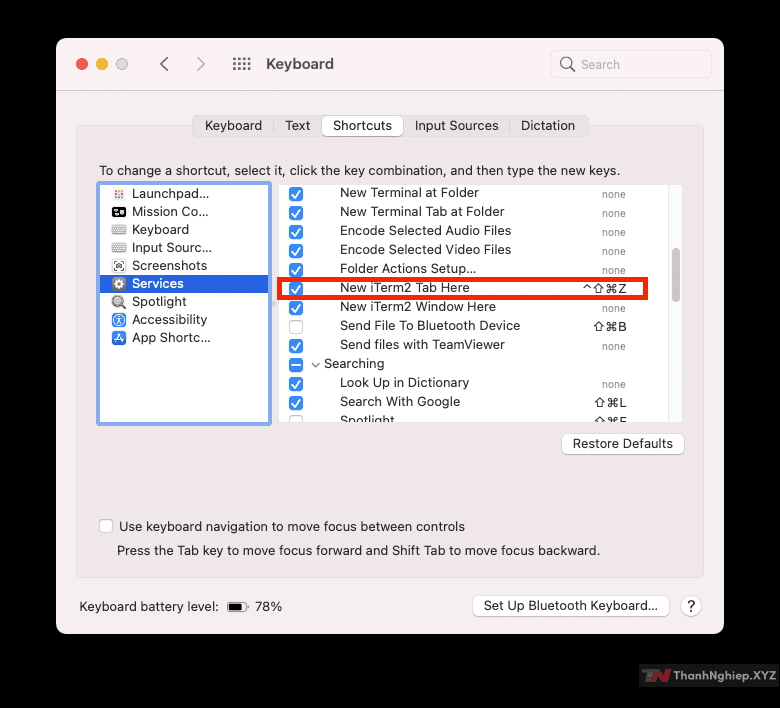Uncheck Encode Selected Audio Files
This screenshot has height=708, width=780.
296,232
